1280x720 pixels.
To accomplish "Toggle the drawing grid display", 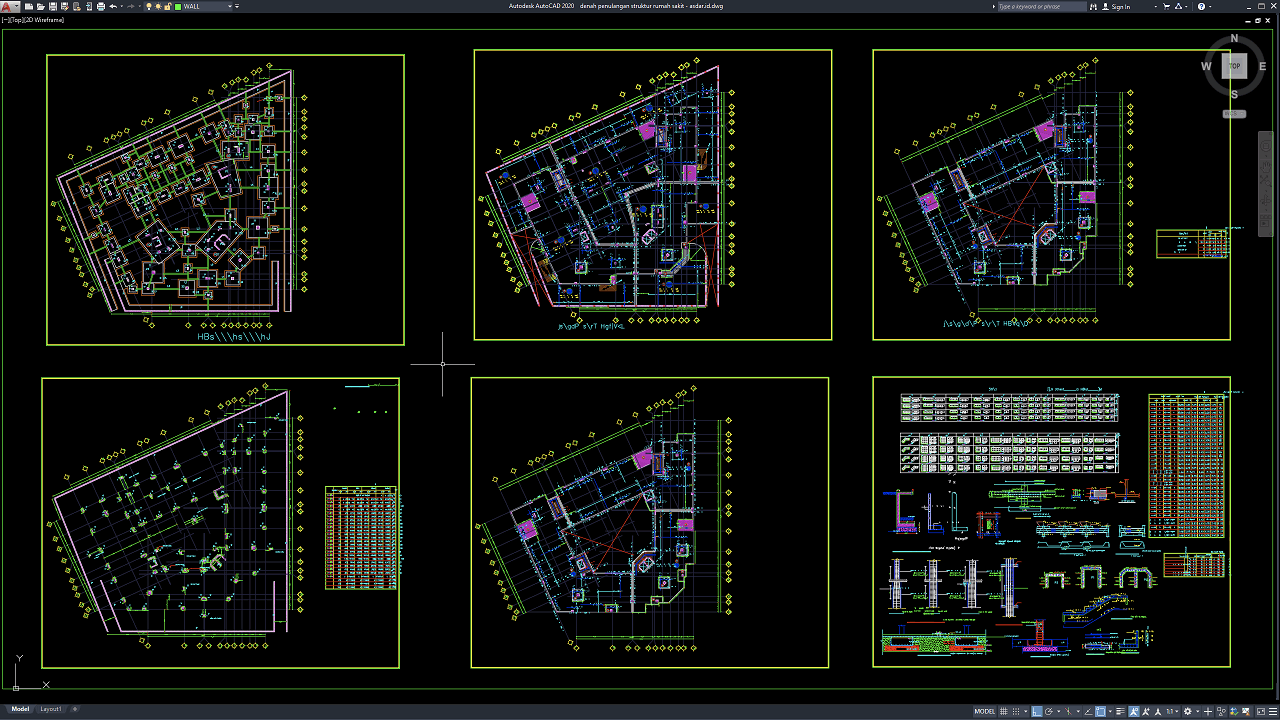I will pyautogui.click(x=1004, y=711).
